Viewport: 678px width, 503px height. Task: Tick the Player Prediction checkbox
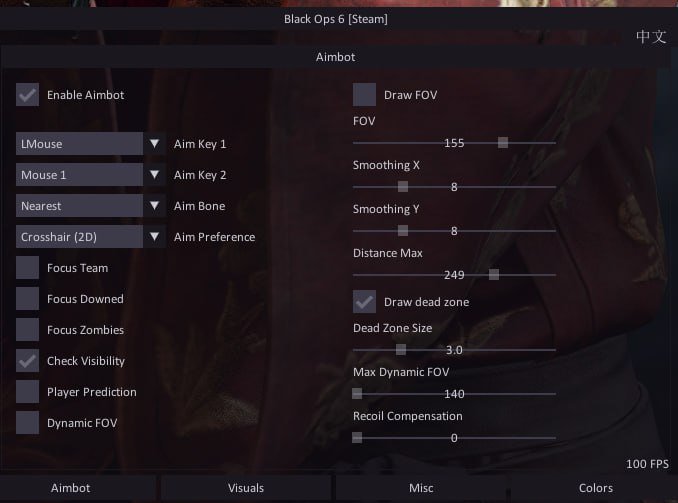click(x=28, y=392)
